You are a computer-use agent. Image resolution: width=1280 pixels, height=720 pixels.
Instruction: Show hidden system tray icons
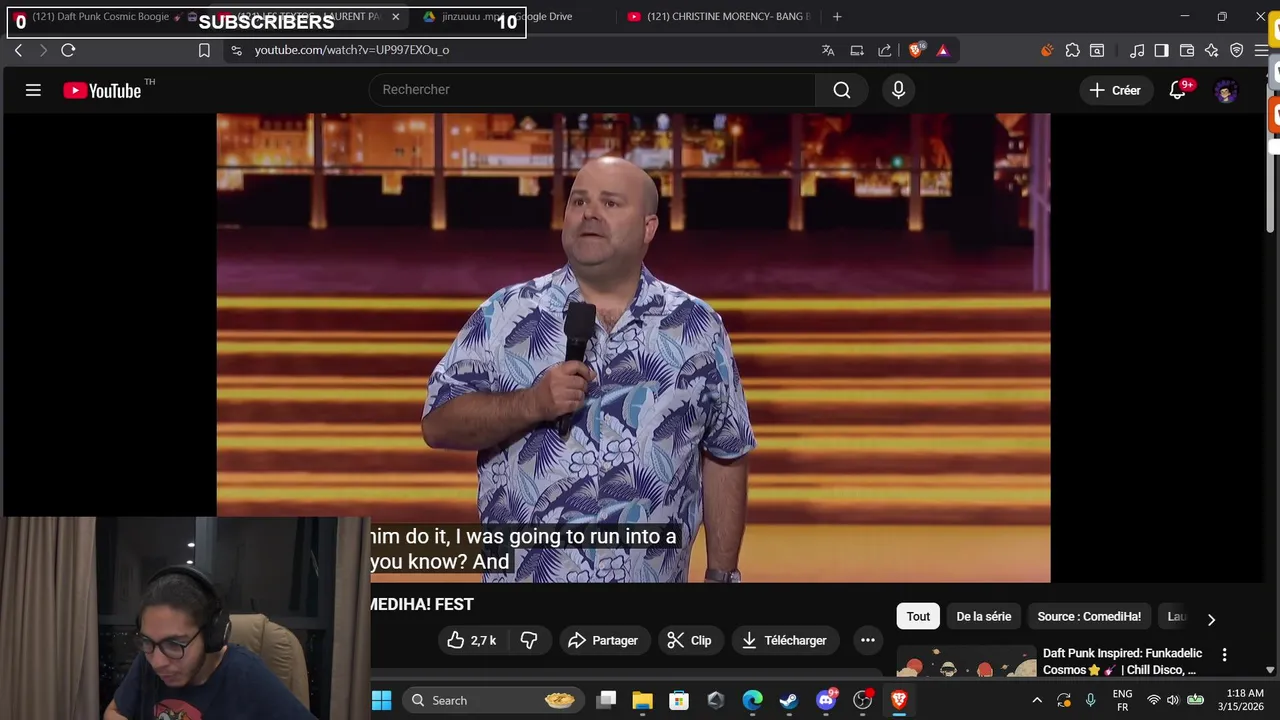(x=1037, y=701)
